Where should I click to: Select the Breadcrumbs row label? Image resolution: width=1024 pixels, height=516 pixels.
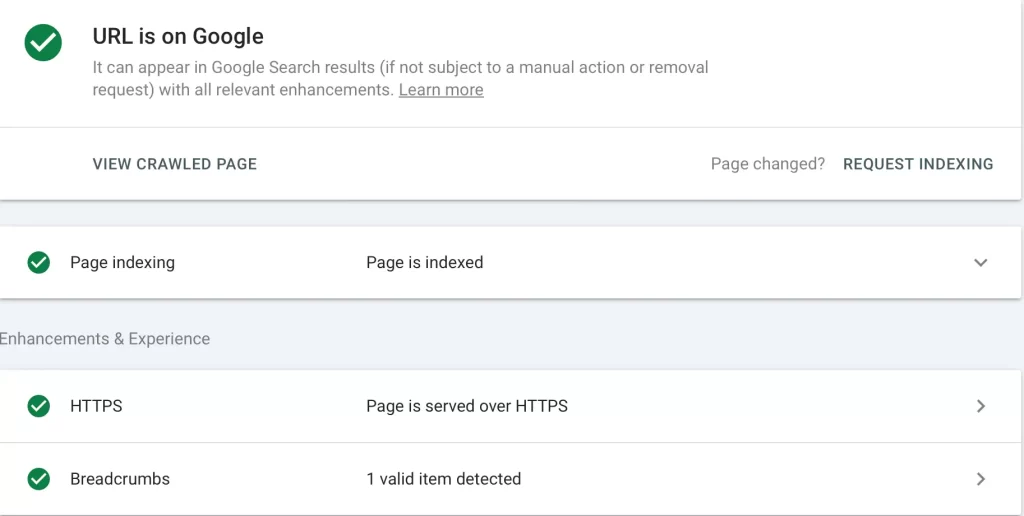point(120,479)
